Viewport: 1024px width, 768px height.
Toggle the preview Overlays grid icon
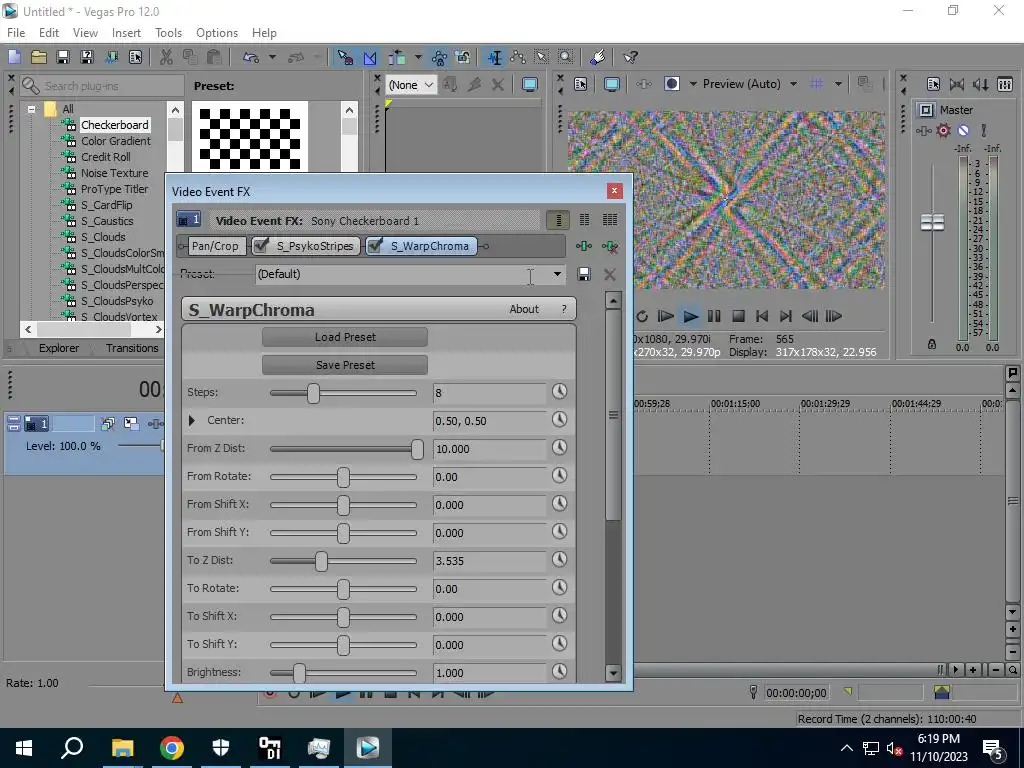click(816, 84)
